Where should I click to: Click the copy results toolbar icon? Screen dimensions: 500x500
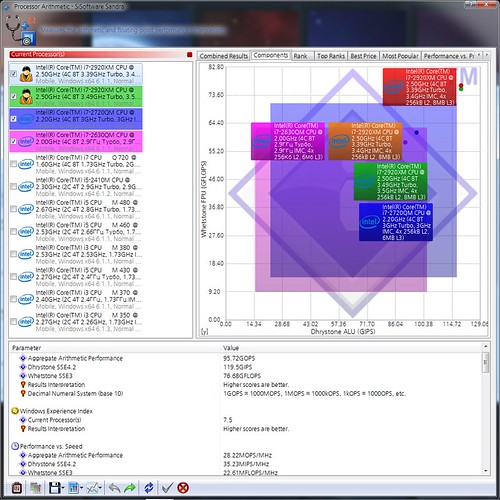point(35,488)
